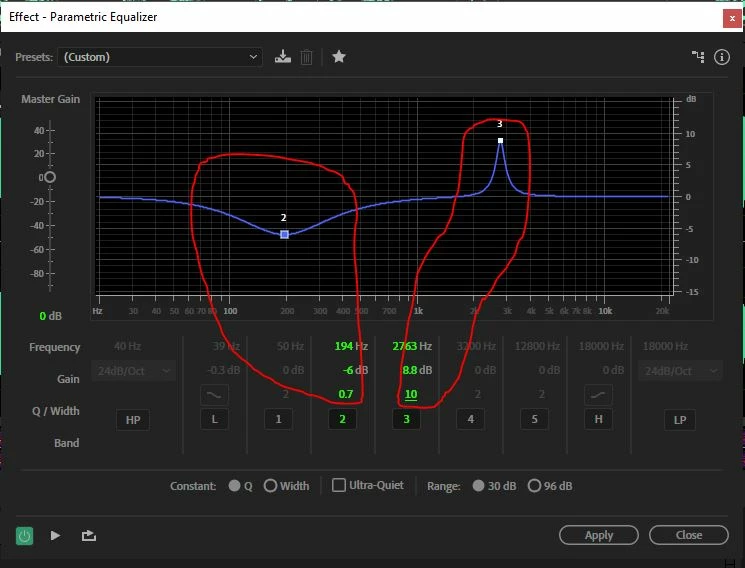Select Constant Q radio button
Image resolution: width=745 pixels, height=568 pixels.
tap(234, 486)
